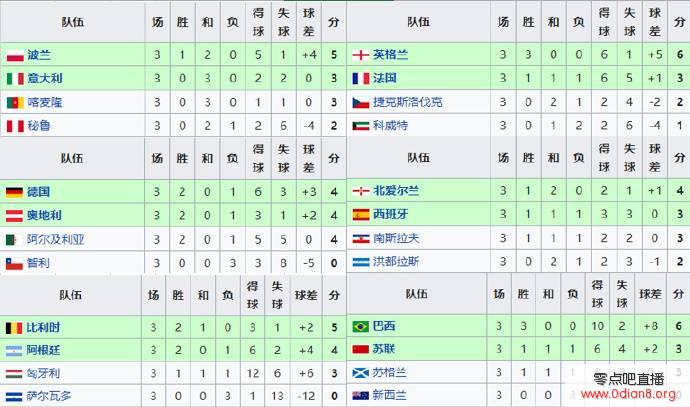Viewport: 690px width, 407px height.
Task: Click the Italy flag icon
Action: [15, 79]
